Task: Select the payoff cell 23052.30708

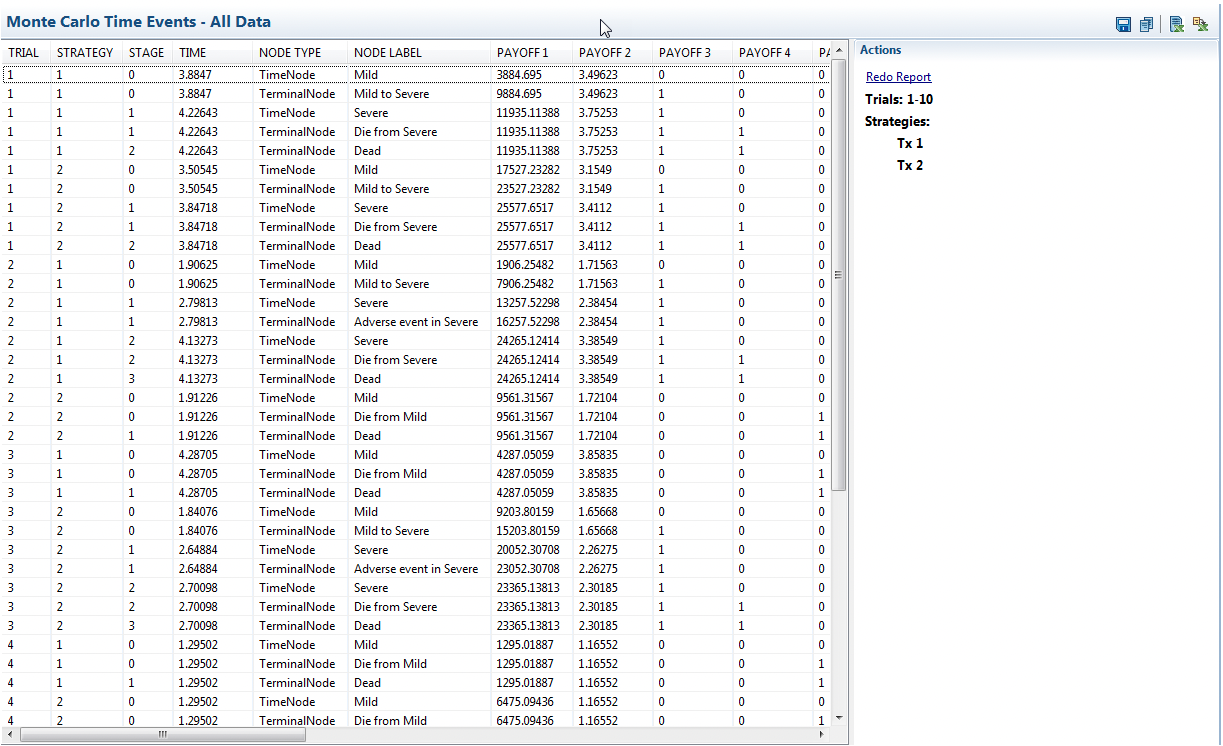Action: click(533, 569)
